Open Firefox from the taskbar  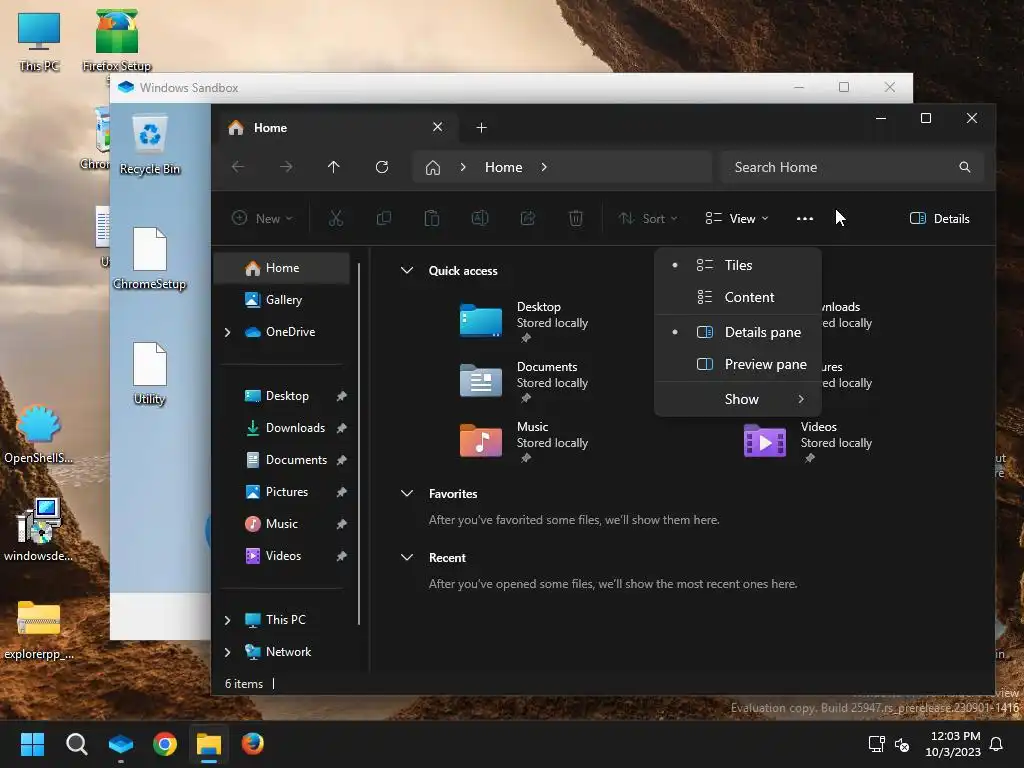tap(253, 744)
